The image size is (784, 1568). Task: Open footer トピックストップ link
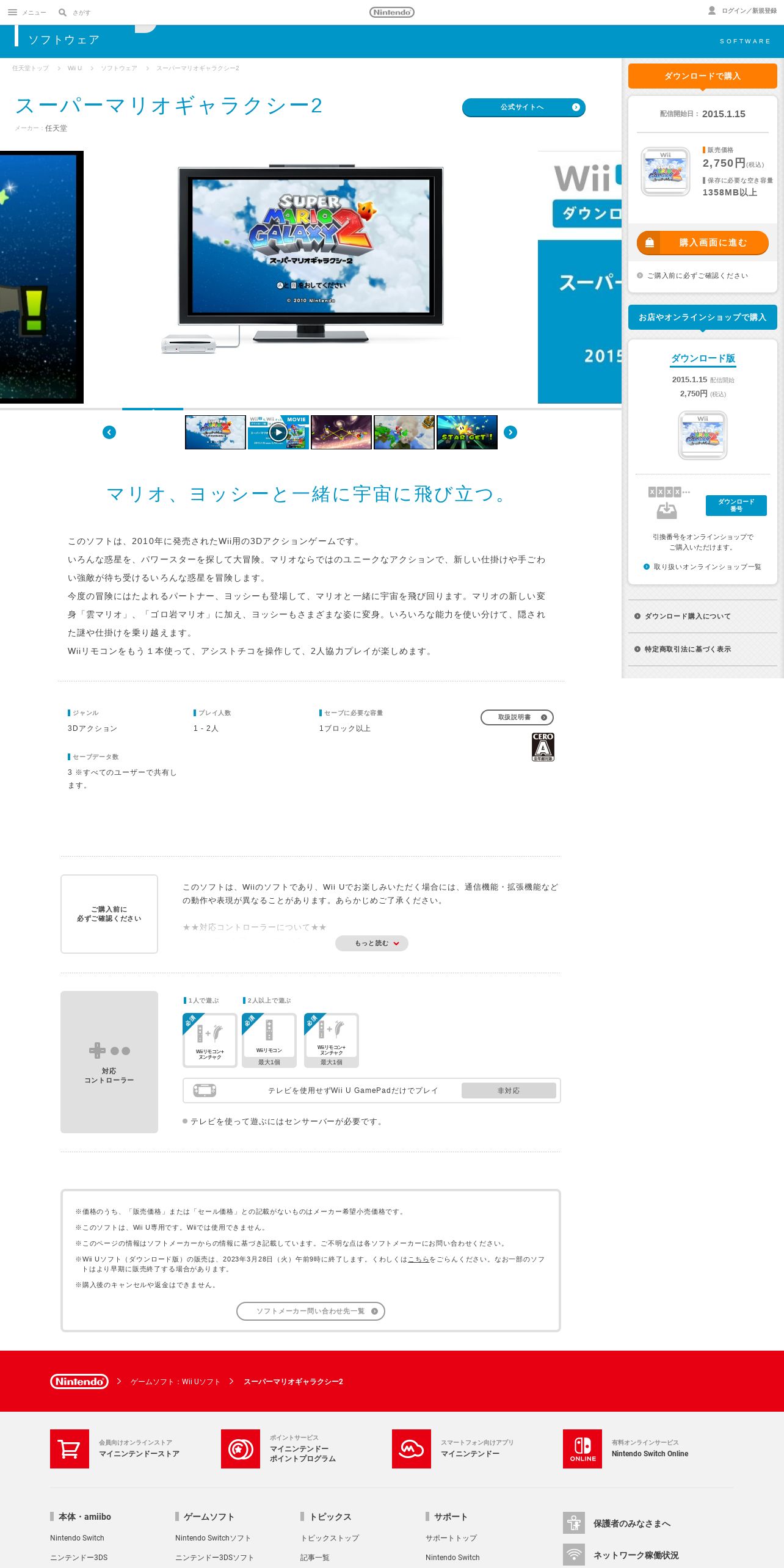[330, 1538]
